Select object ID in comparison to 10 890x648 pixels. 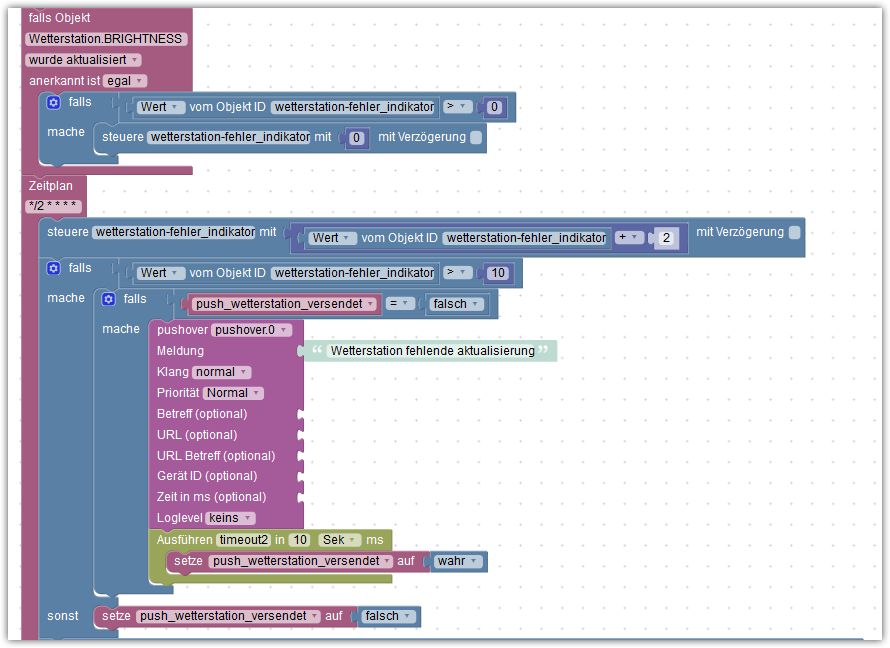tap(354, 273)
